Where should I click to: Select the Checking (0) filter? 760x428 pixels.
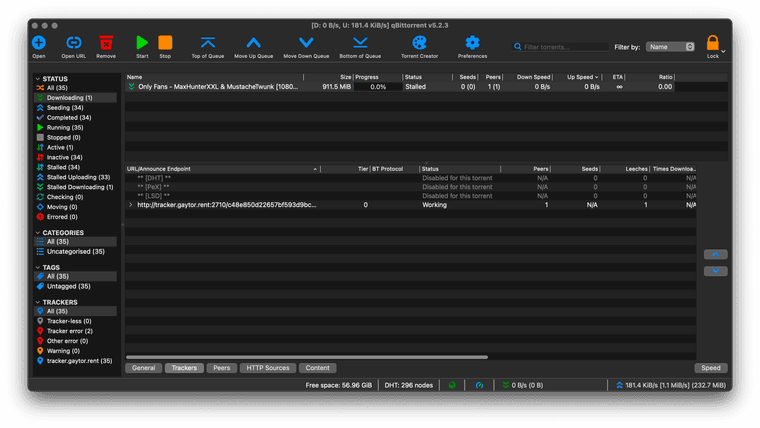[75, 197]
